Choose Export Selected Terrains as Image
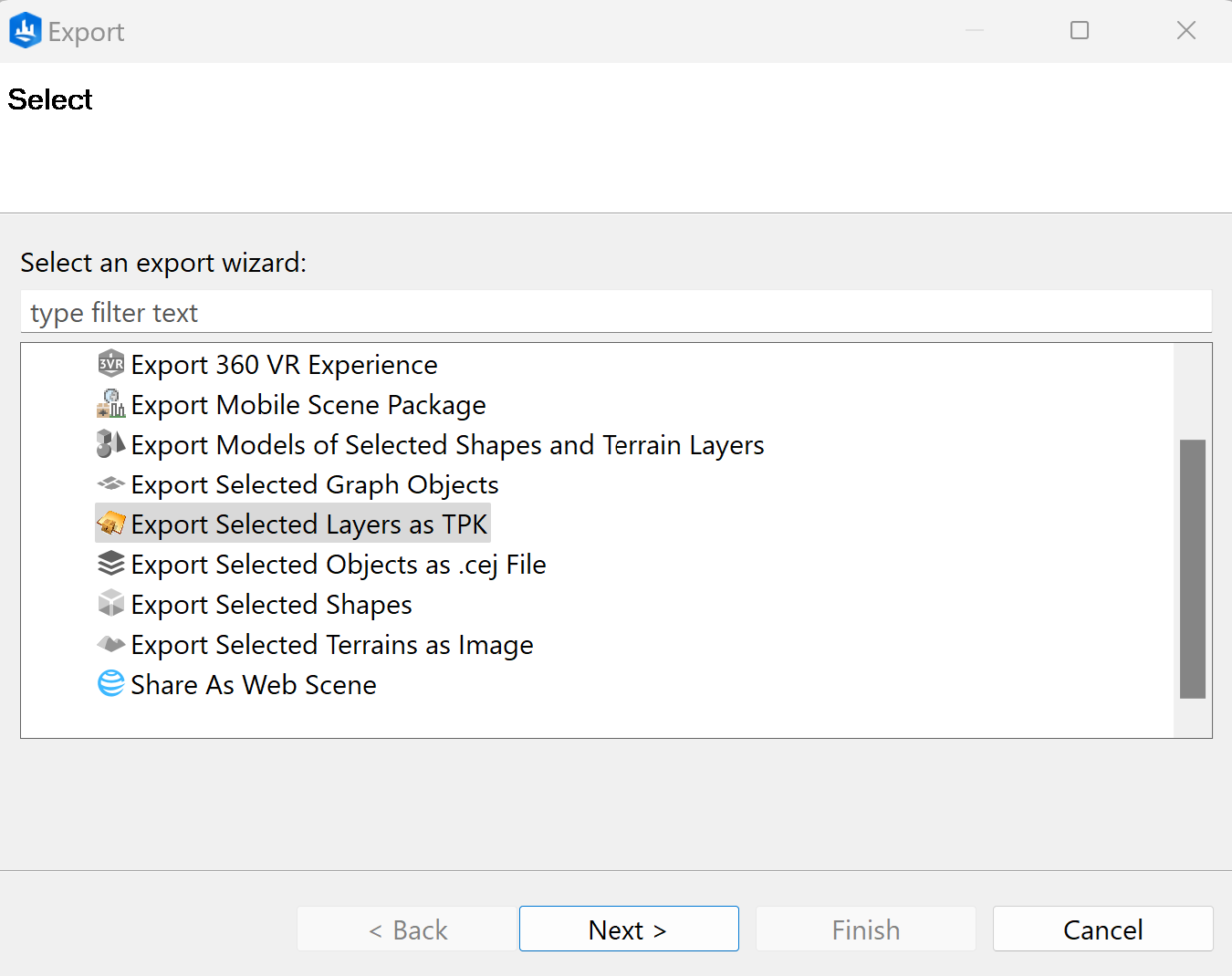 coord(331,644)
